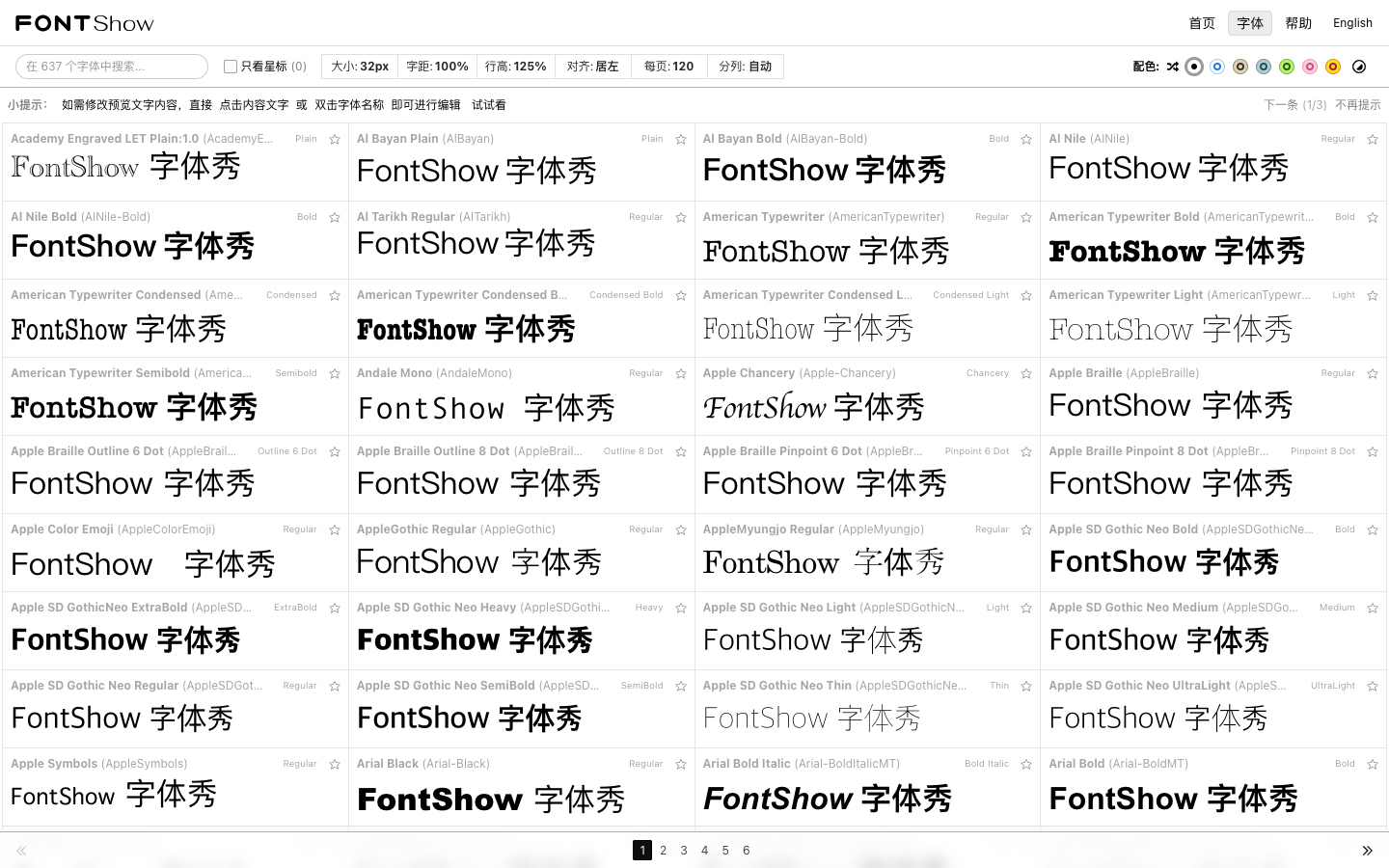Viewport: 1389px width, 868px height.
Task: Star the Andale Mono font
Action: coord(681,373)
